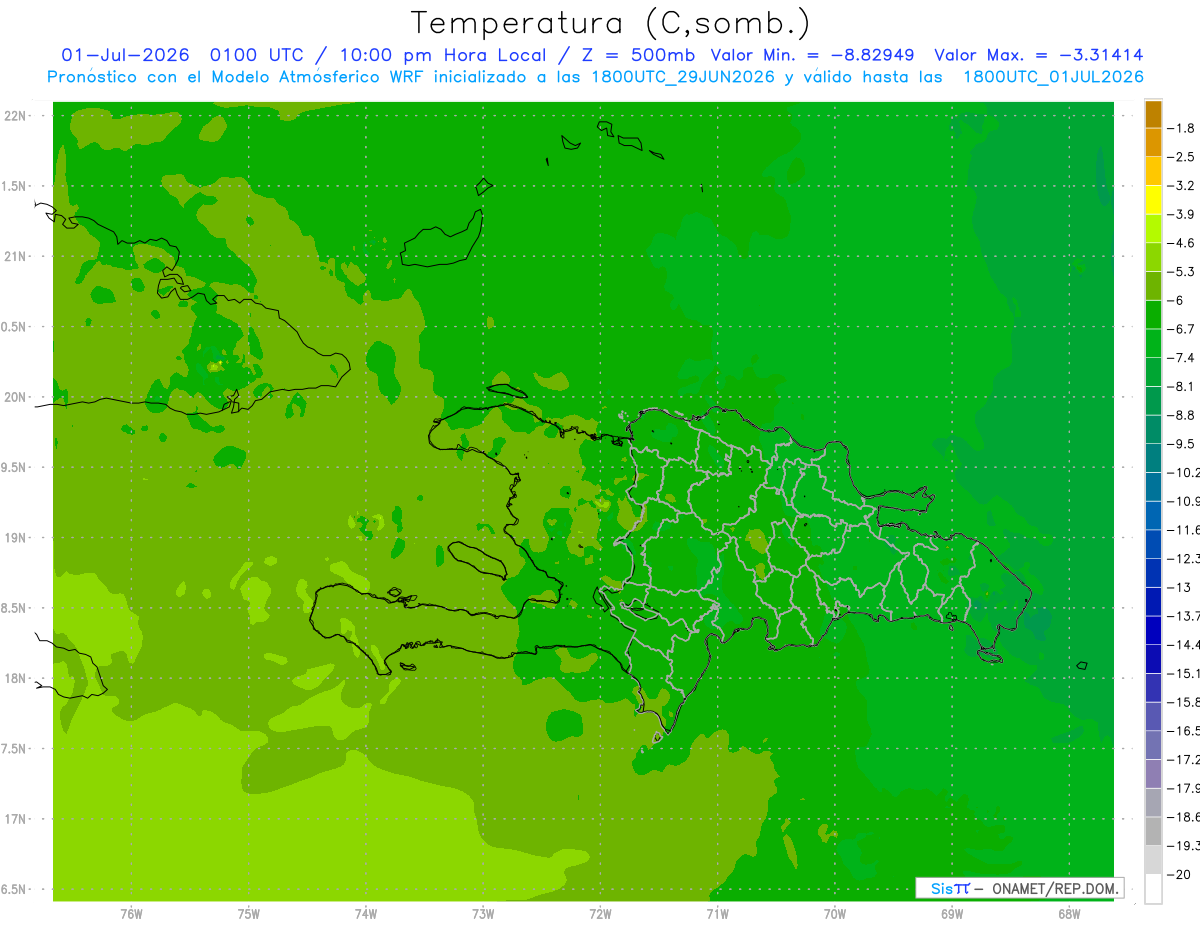Click the "18N" latitude axis label
This screenshot has height=927, width=1200.
pyautogui.click(x=13, y=679)
